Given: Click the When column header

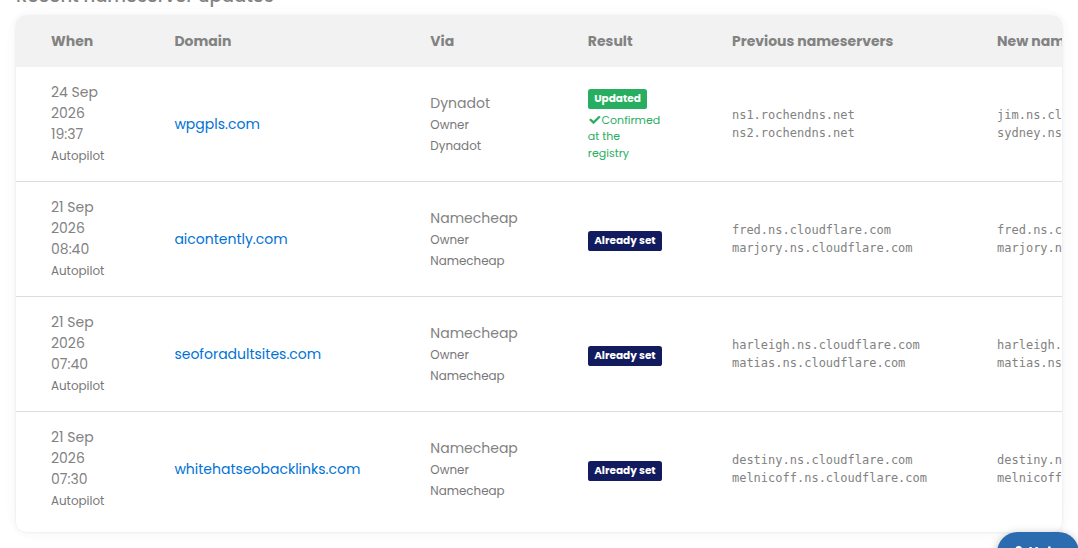Looking at the screenshot, I should point(72,41).
